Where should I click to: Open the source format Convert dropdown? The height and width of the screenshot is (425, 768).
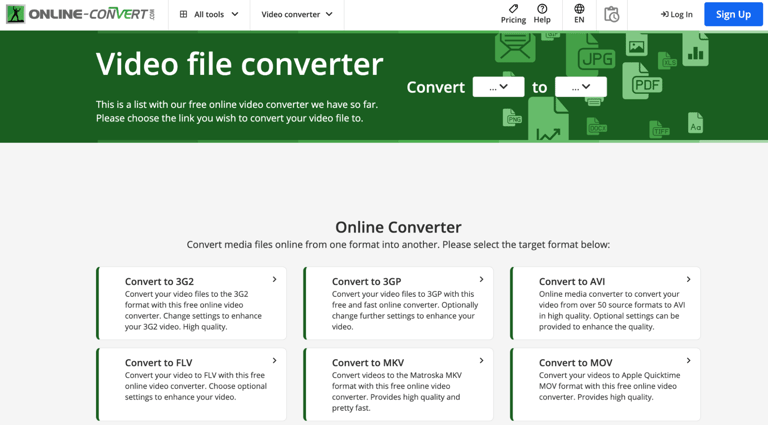pos(498,87)
